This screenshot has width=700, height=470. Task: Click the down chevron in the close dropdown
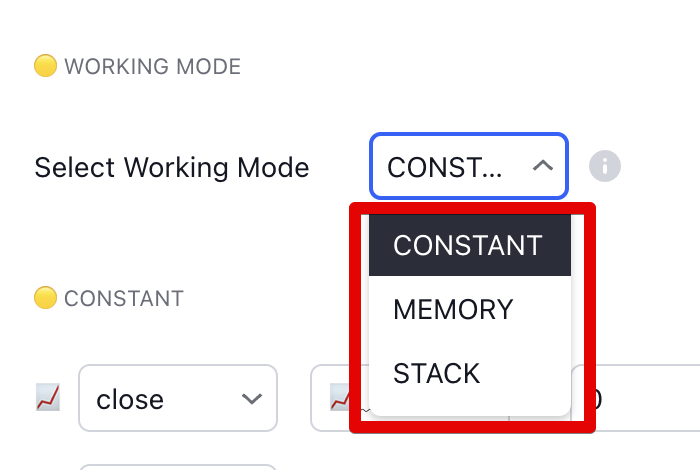click(252, 399)
